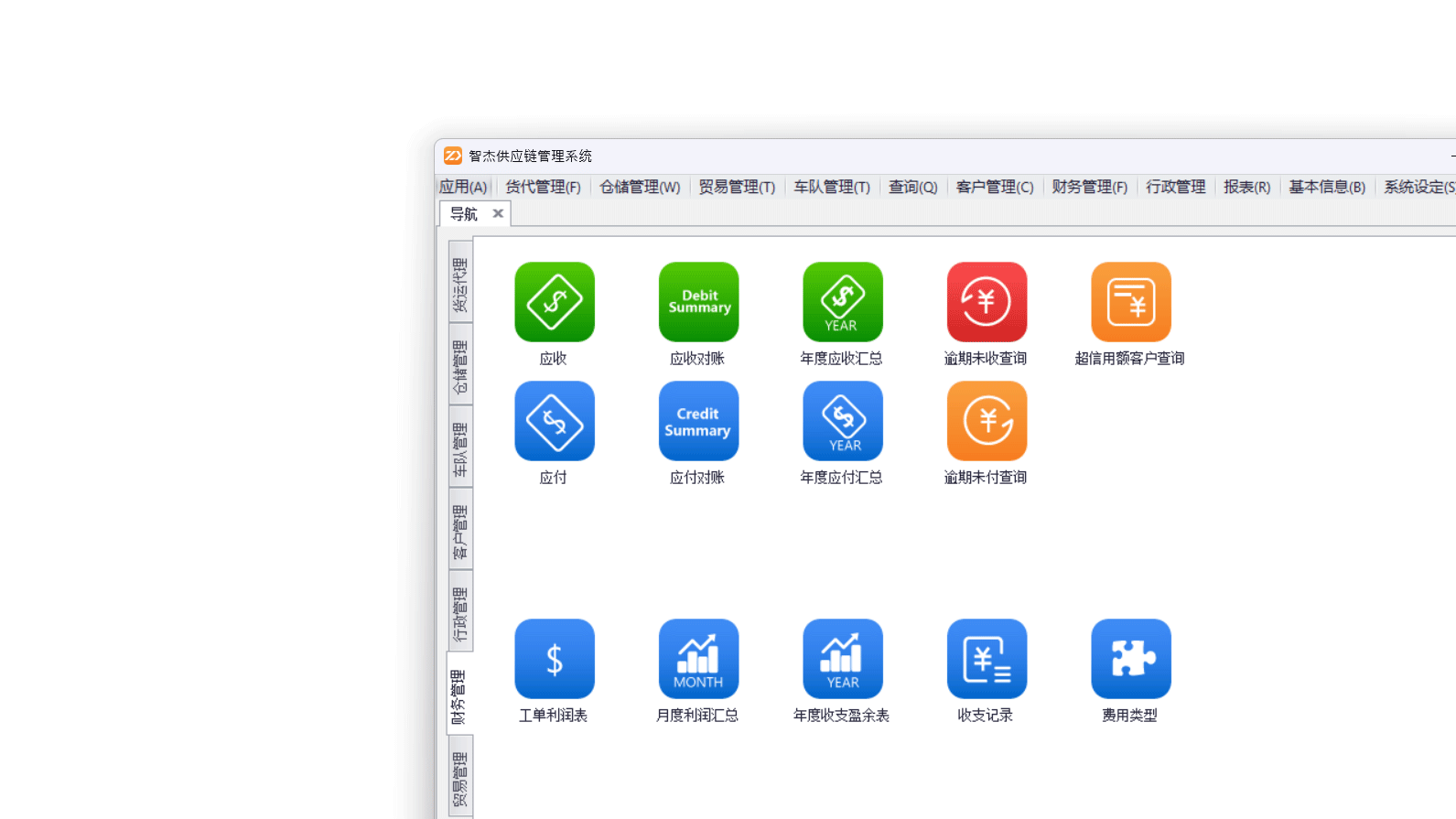This screenshot has height=819, width=1456.
Task: Open 超信用额客户查询 icon
Action: 1130,302
